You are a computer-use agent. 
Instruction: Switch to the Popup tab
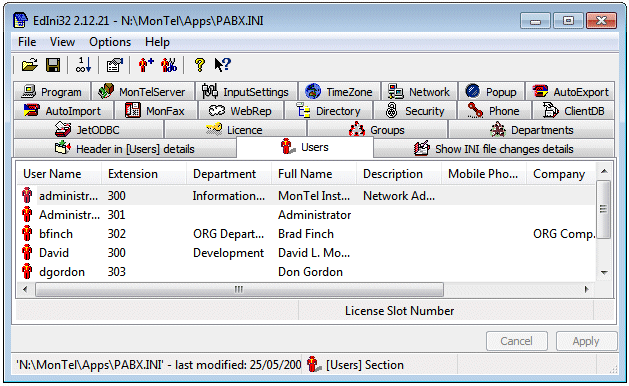point(491,91)
